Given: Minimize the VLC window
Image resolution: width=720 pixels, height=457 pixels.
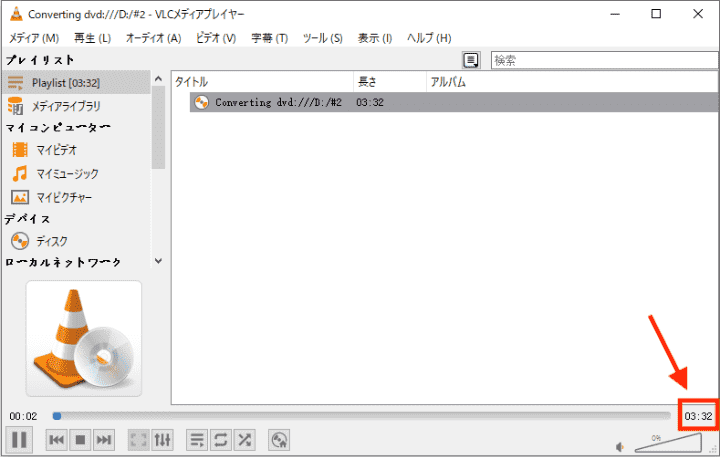Looking at the screenshot, I should click(615, 14).
